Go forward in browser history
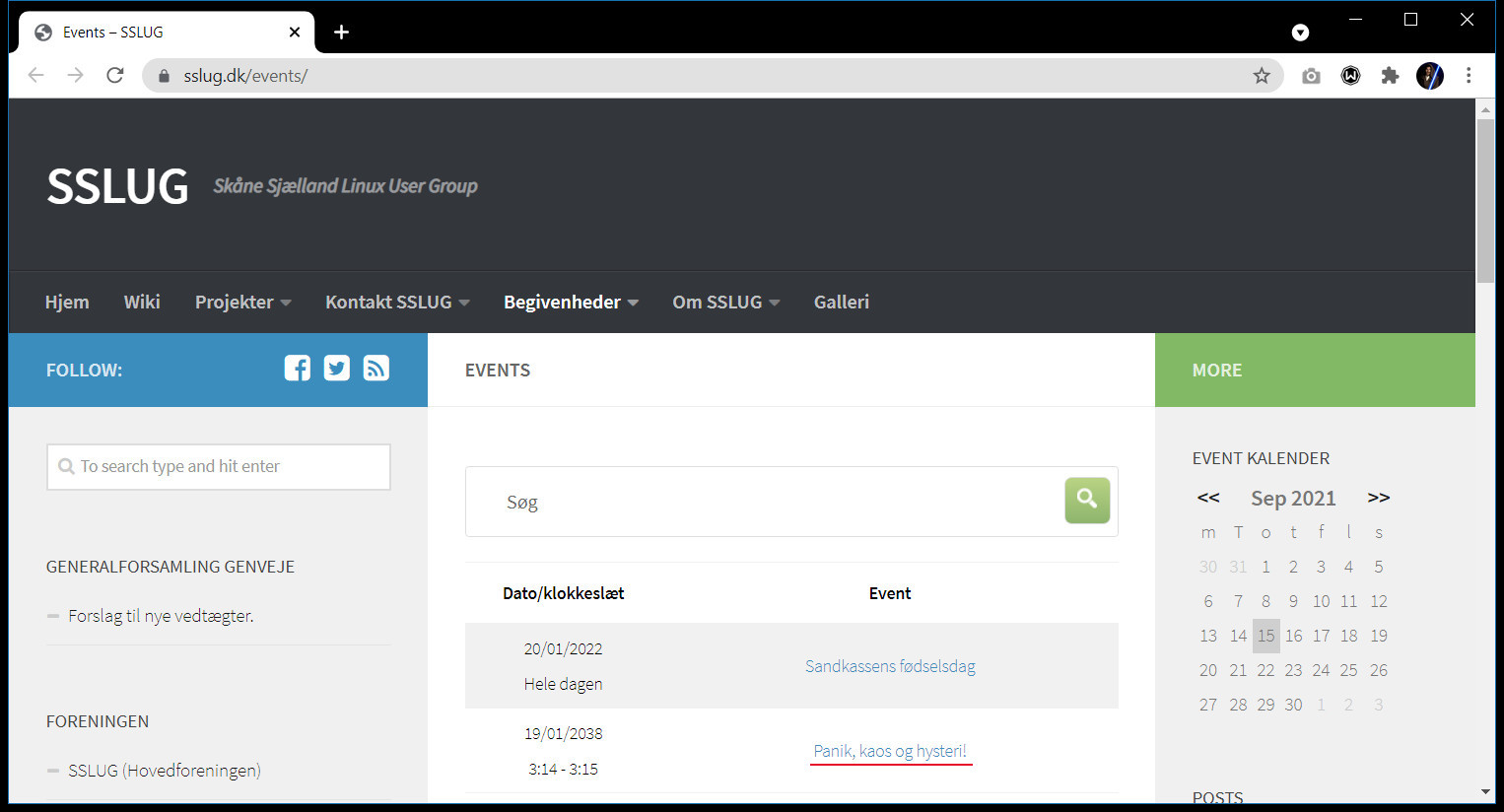 coord(76,76)
